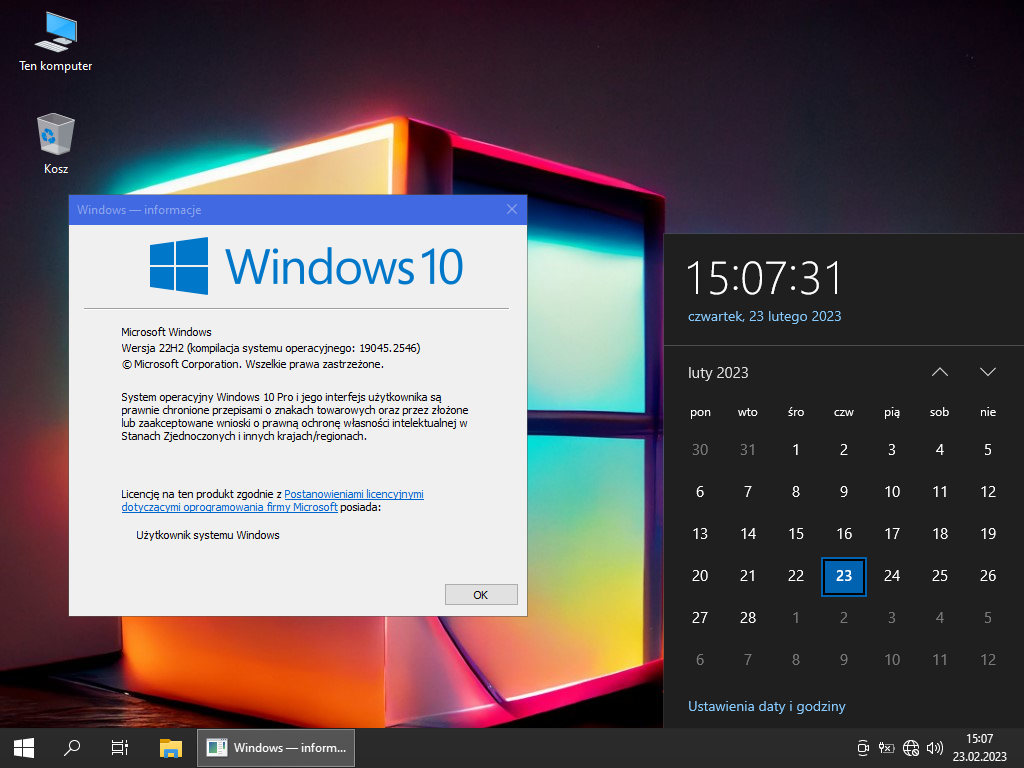Open Task View from the taskbar
This screenshot has height=768, width=1024.
pyautogui.click(x=120, y=747)
